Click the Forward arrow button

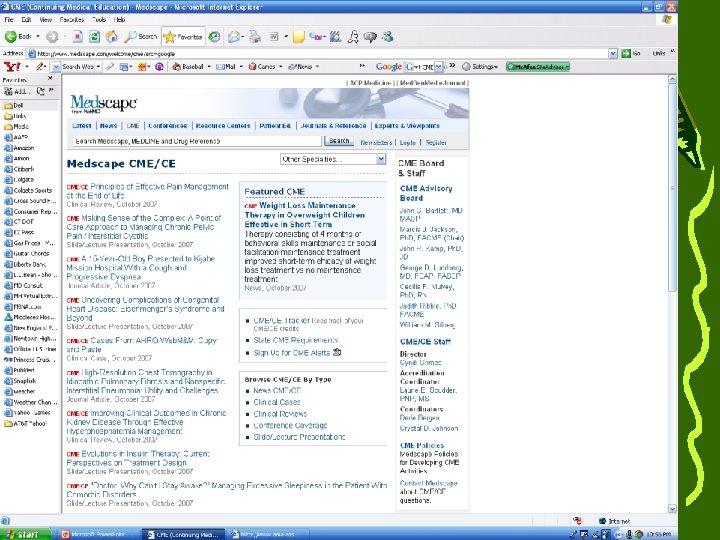[52, 37]
